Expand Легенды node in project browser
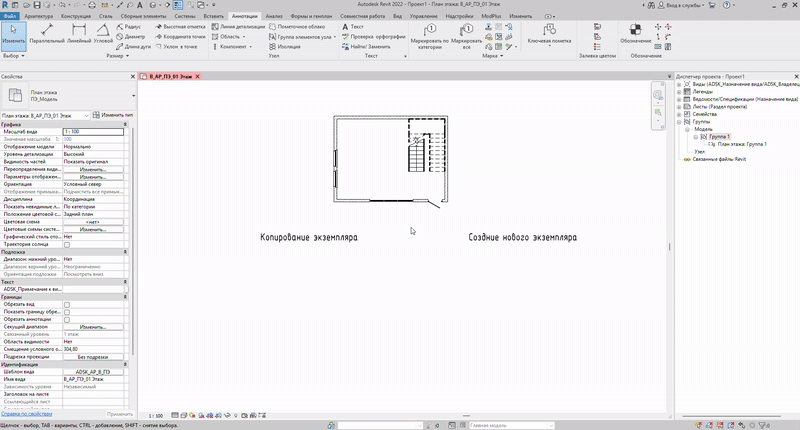800x430 pixels. coord(679,92)
